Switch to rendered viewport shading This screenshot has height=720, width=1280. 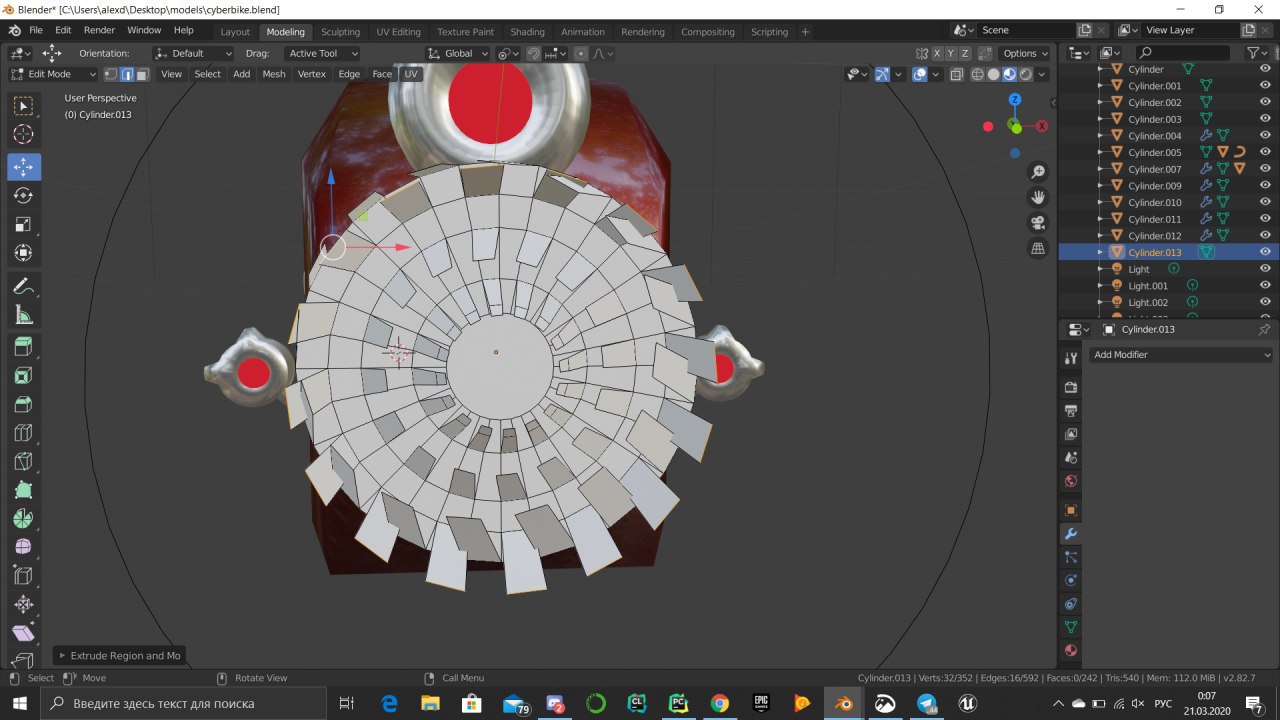click(1025, 74)
